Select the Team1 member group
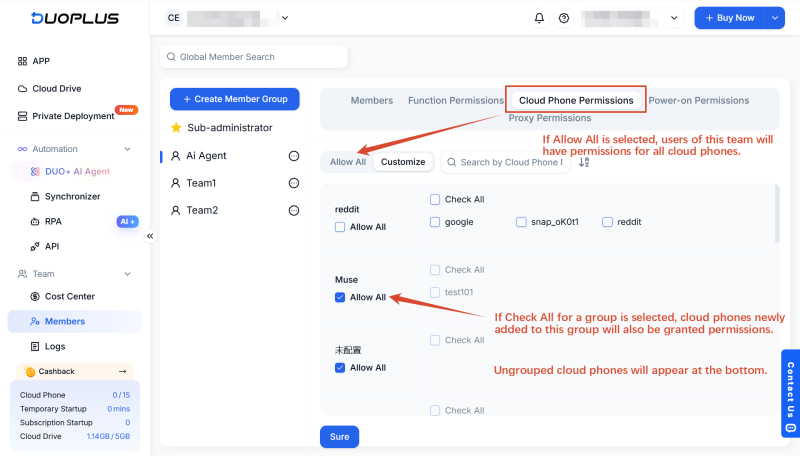 pyautogui.click(x=201, y=183)
